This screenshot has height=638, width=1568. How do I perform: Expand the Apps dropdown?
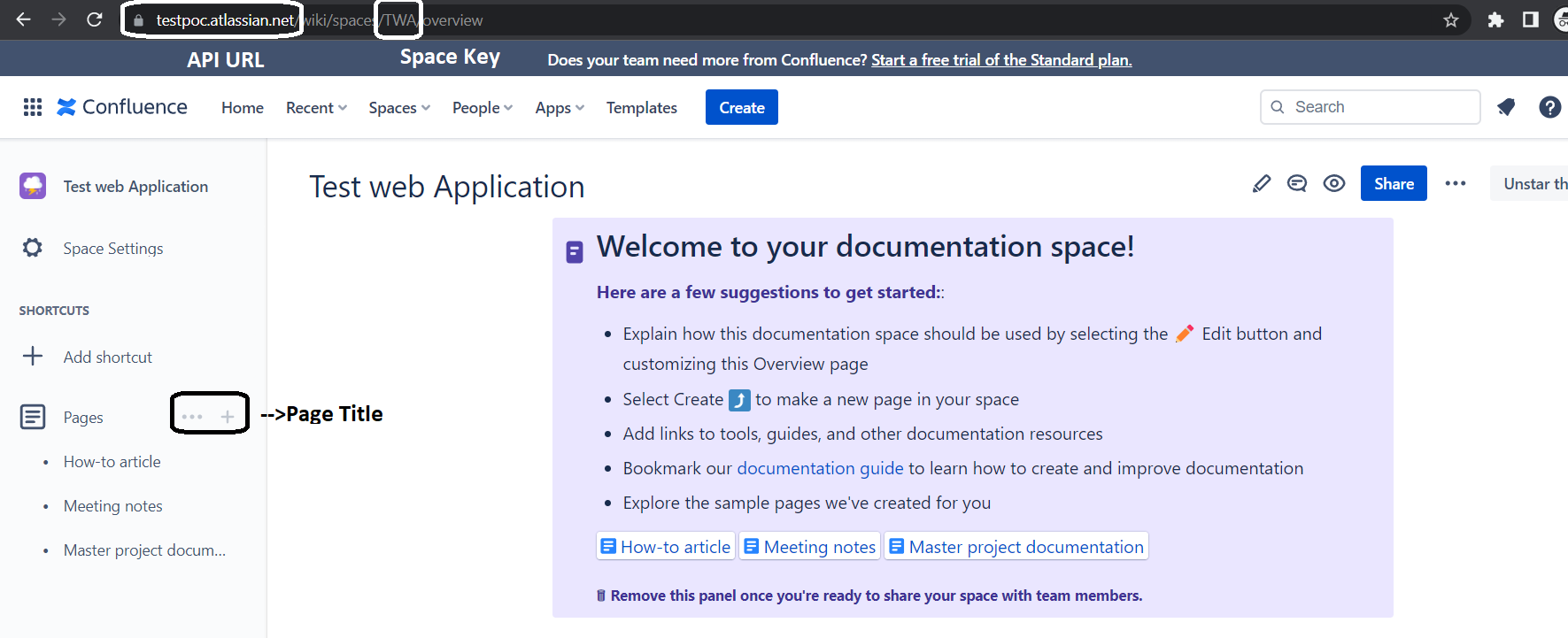tap(560, 107)
